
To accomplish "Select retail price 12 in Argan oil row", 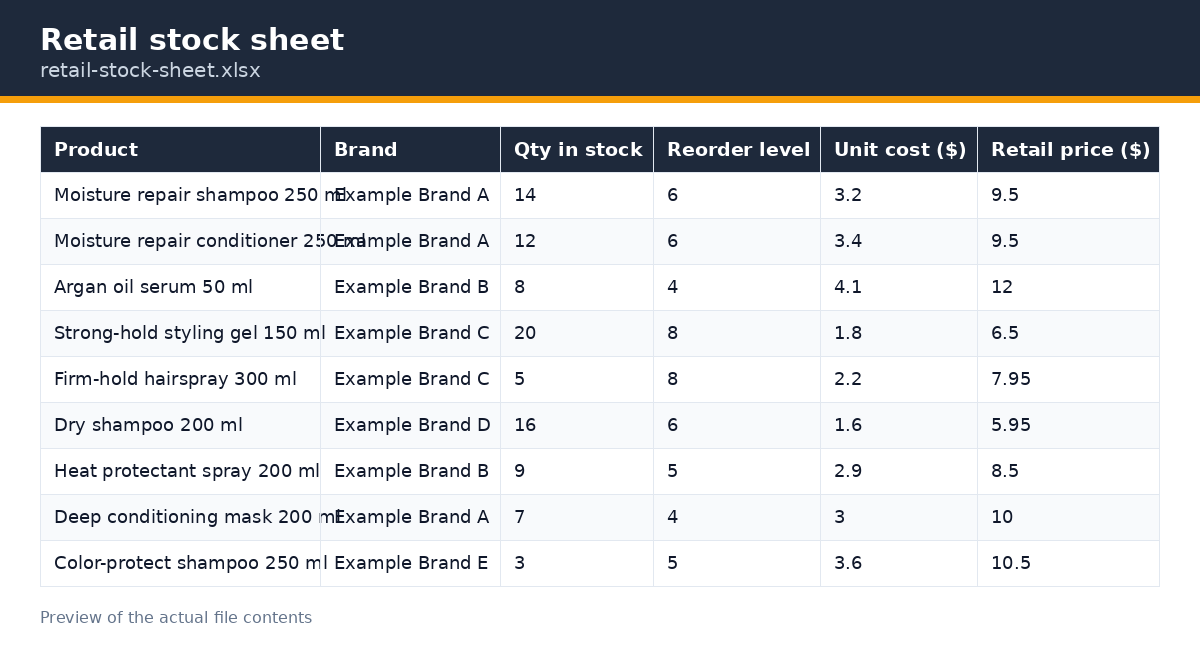I will [1068, 288].
